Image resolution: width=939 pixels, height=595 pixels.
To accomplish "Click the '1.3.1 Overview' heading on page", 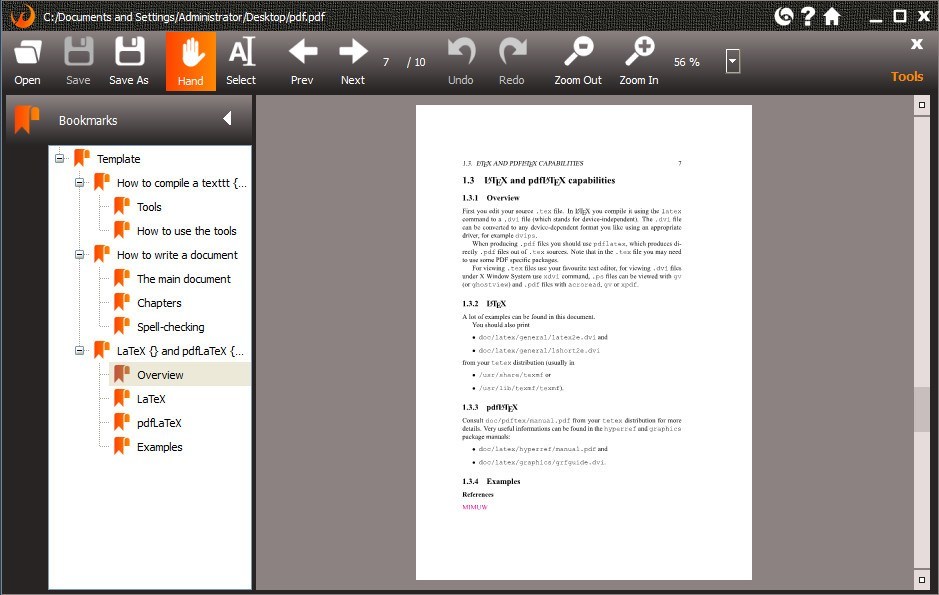I will 490,198.
